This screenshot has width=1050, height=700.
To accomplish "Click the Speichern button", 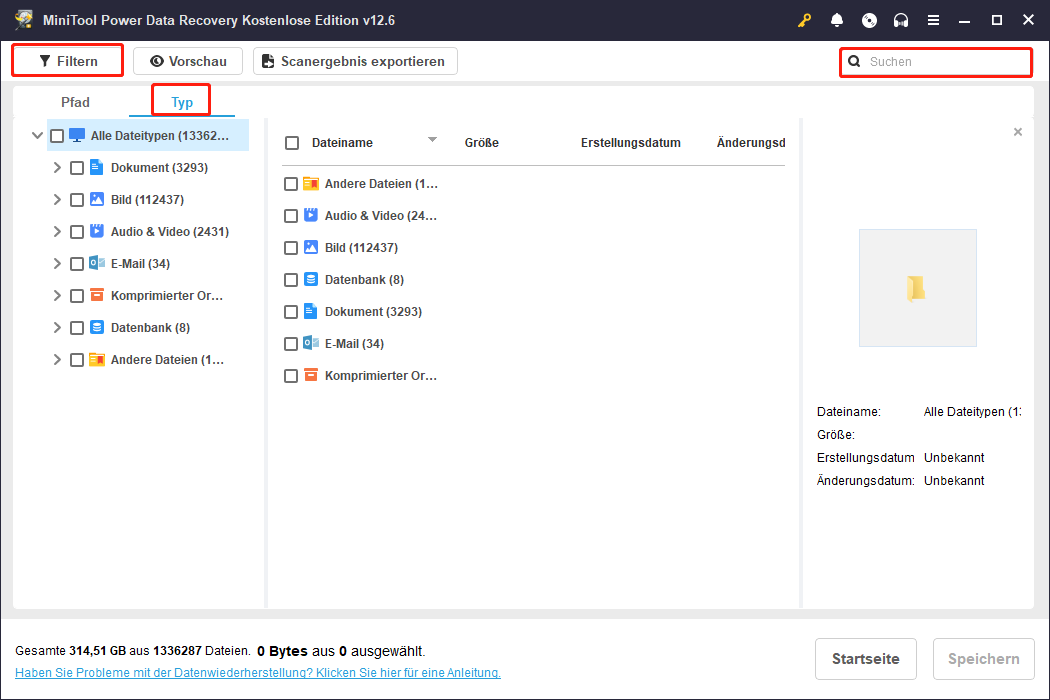I will [x=984, y=658].
